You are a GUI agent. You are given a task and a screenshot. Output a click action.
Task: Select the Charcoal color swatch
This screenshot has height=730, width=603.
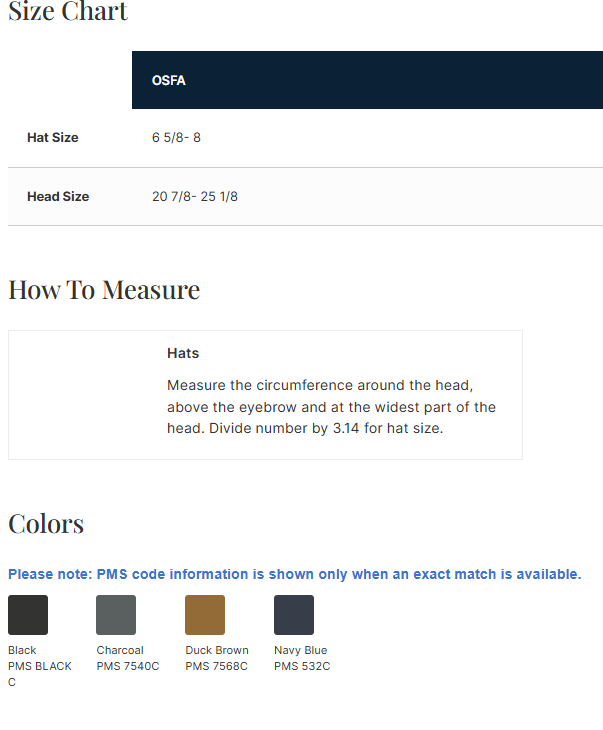point(116,615)
